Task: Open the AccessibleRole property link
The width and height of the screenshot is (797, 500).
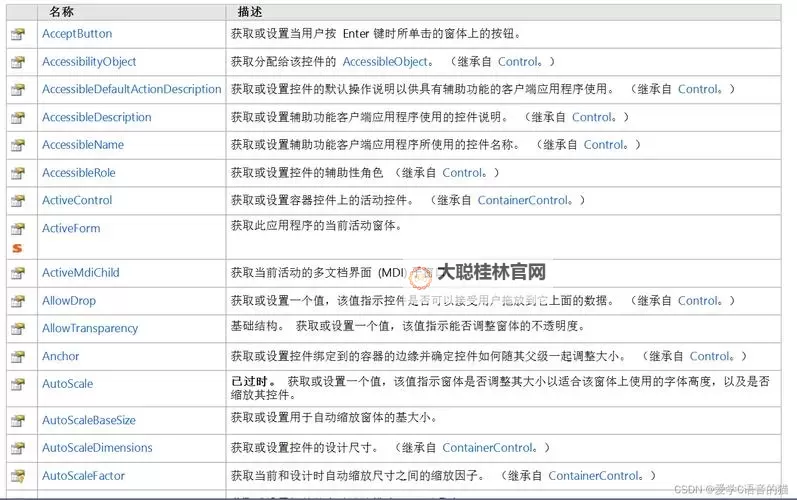Action: coord(79,173)
